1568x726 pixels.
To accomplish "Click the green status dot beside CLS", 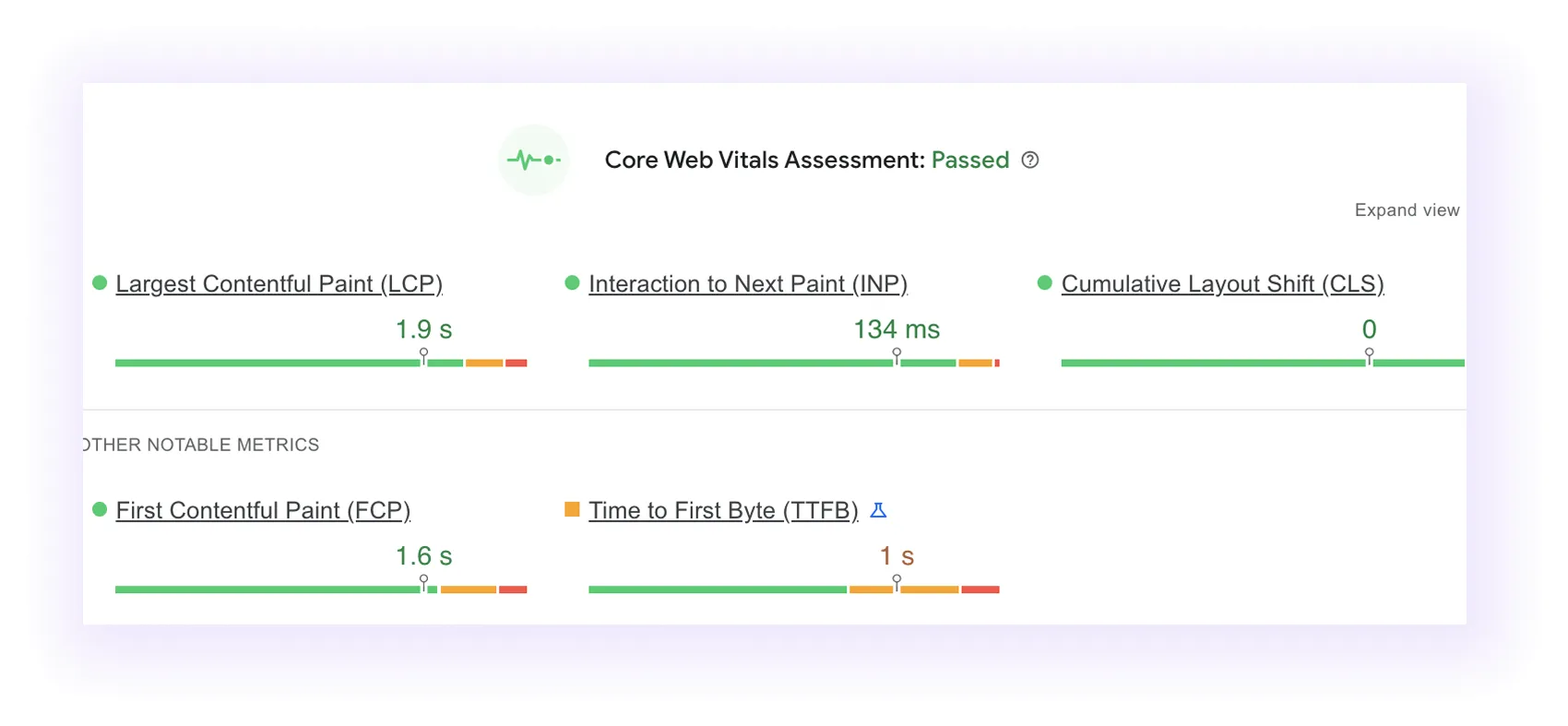I will click(x=1045, y=283).
